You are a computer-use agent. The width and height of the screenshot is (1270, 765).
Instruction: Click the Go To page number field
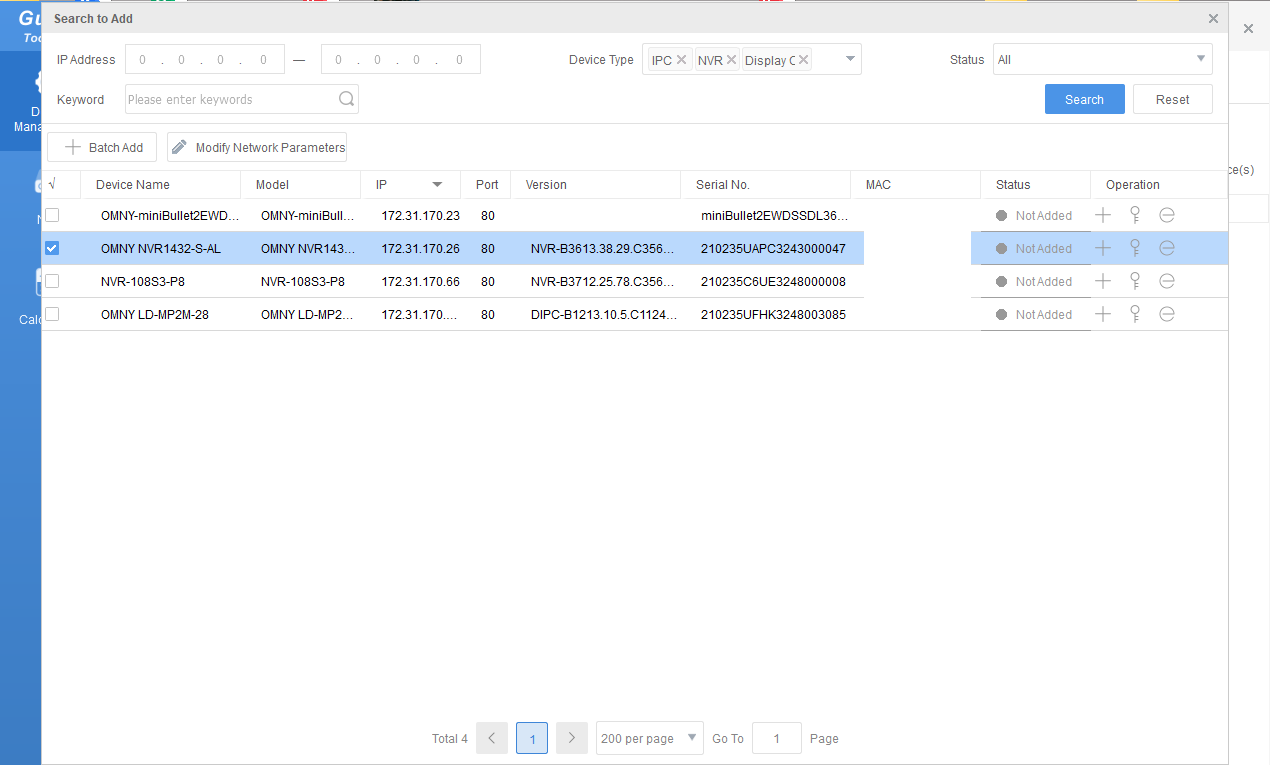[x=776, y=738]
